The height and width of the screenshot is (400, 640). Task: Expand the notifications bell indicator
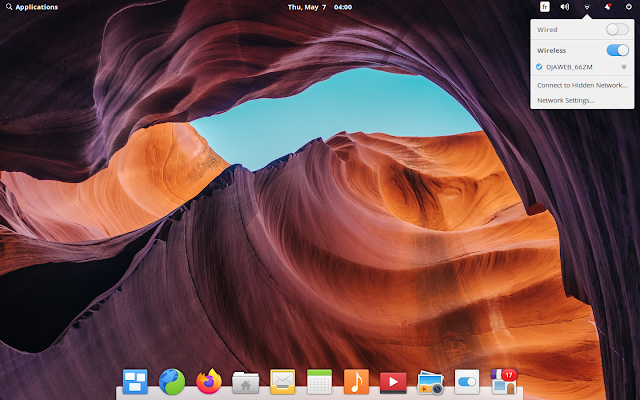point(608,7)
